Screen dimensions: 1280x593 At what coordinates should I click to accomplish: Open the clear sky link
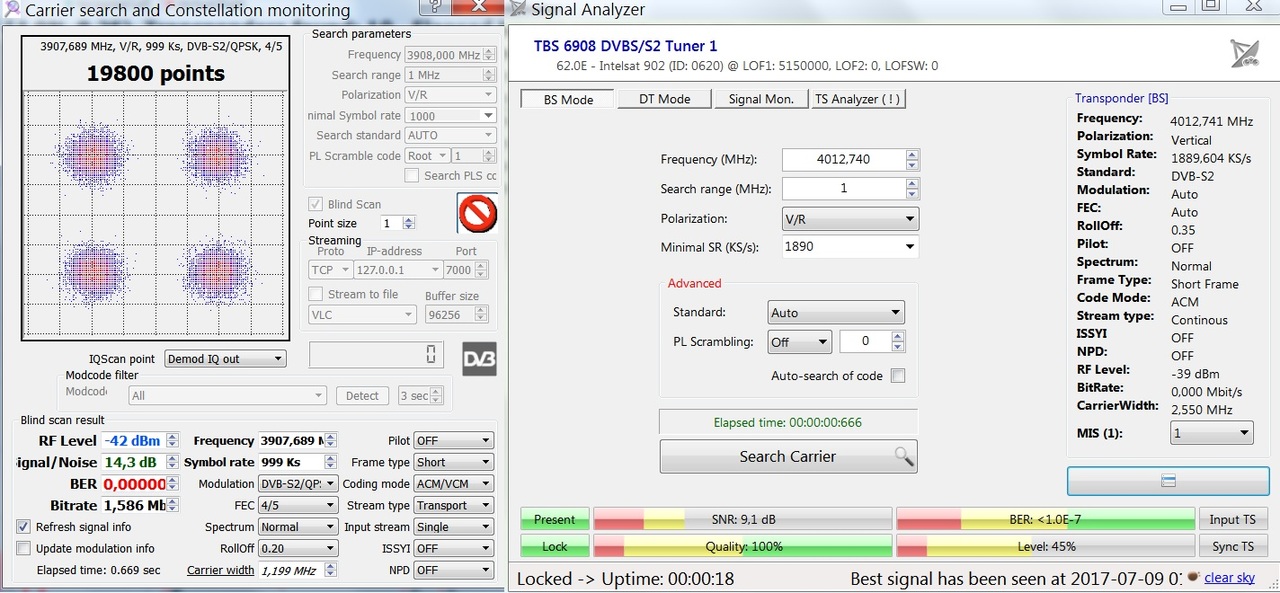1229,577
